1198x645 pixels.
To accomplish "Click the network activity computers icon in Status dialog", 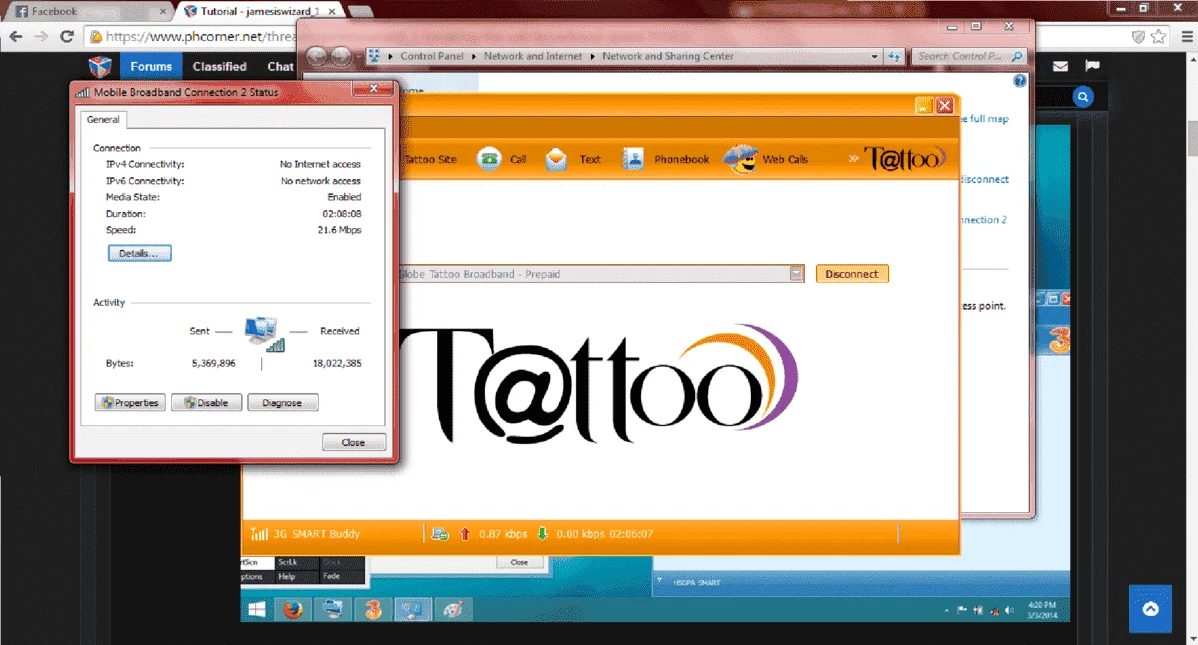I will point(264,334).
